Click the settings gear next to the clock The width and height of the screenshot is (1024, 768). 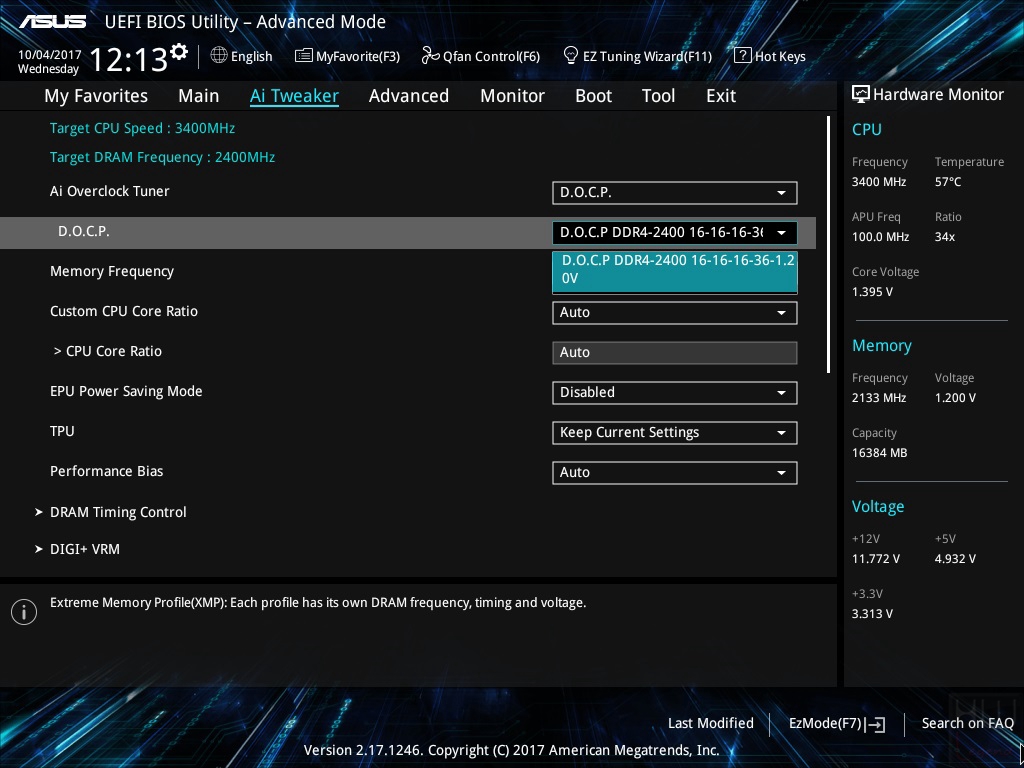[179, 52]
